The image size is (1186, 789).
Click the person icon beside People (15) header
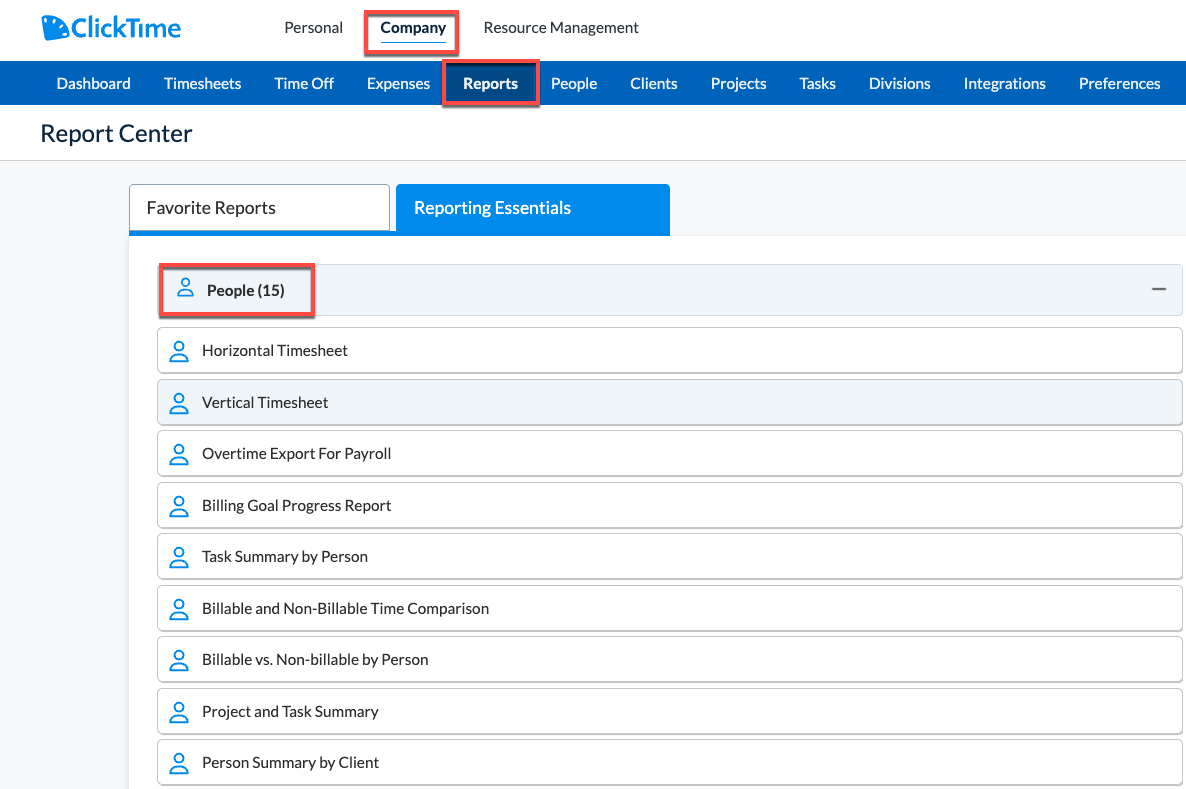pos(184,287)
